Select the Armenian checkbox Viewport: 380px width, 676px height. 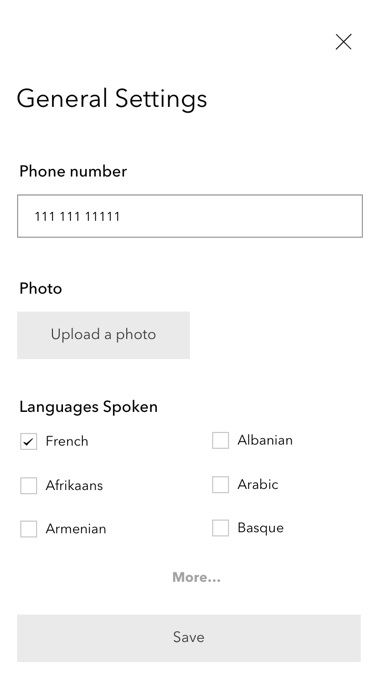pyautogui.click(x=28, y=529)
